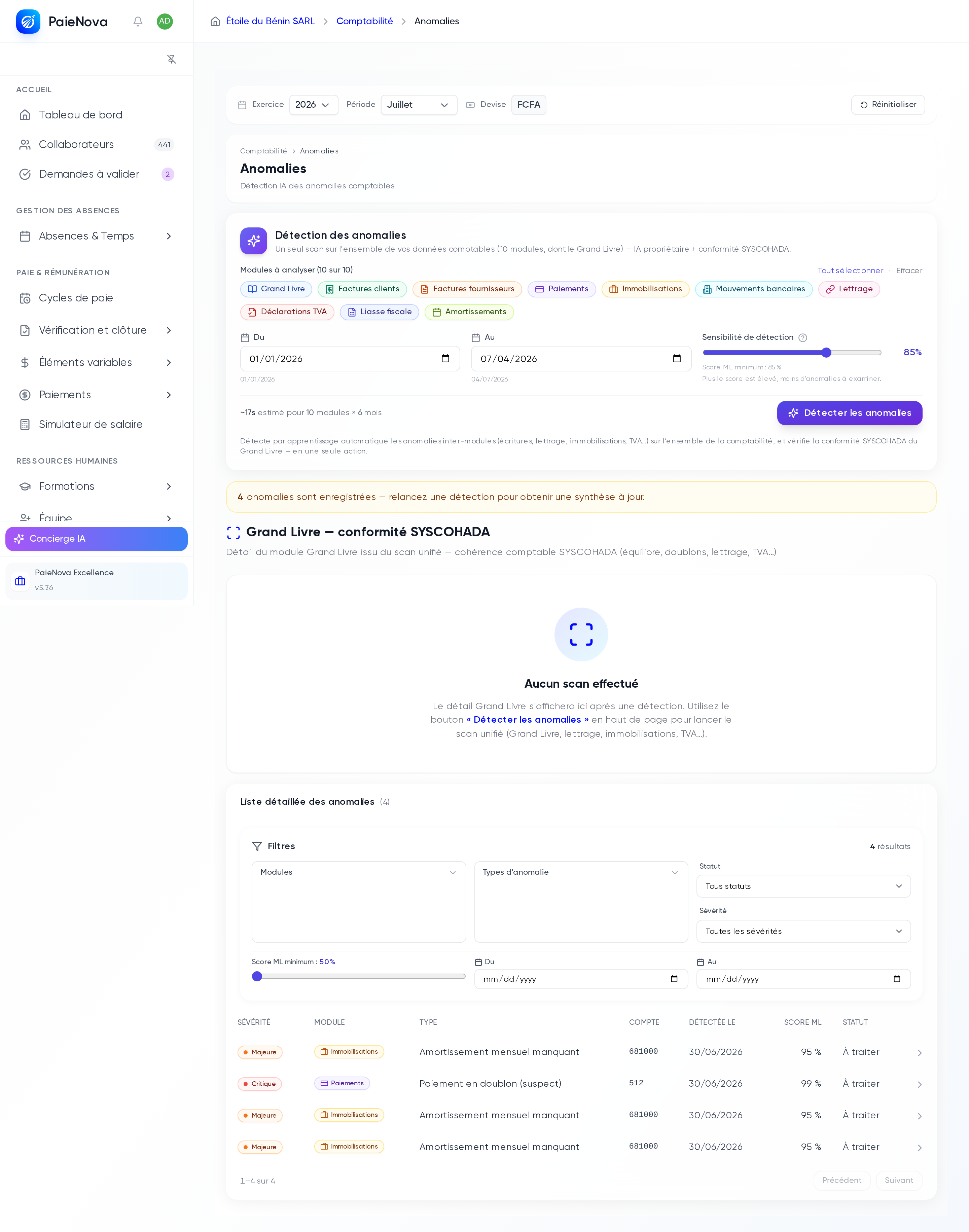
Task: Toggle the Grand Livre module chip
Action: pos(276,289)
